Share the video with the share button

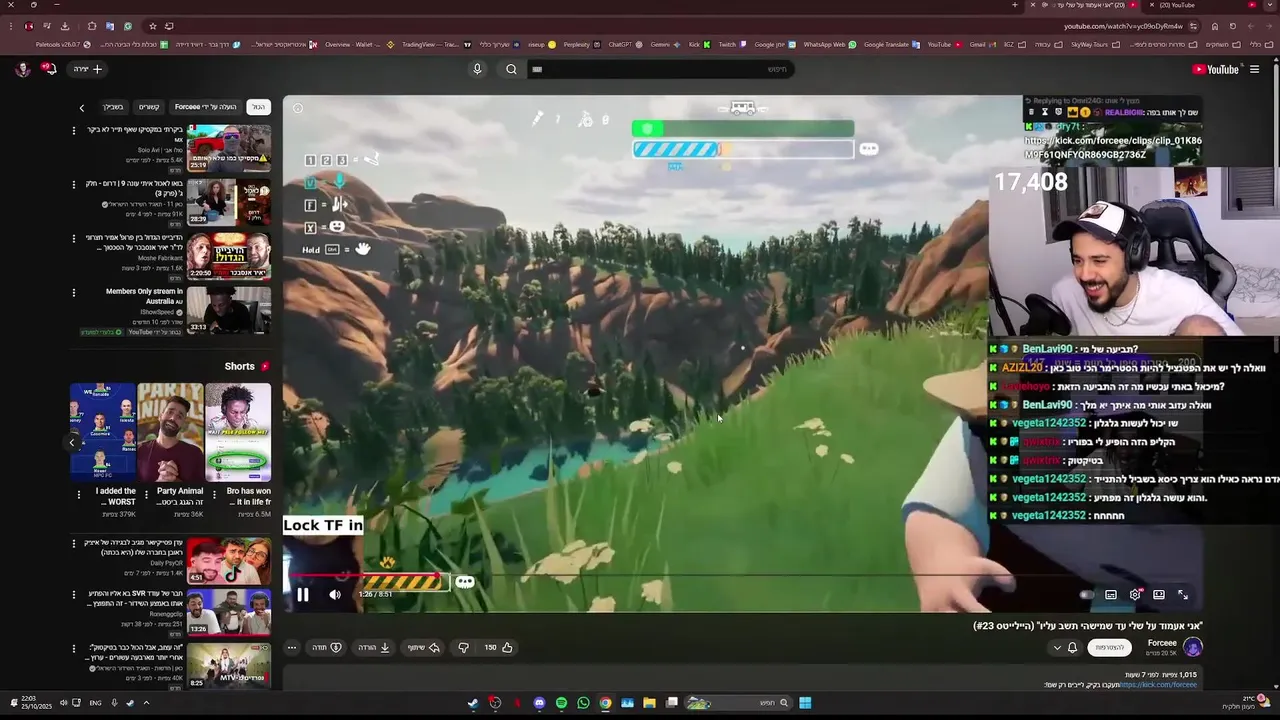424,647
